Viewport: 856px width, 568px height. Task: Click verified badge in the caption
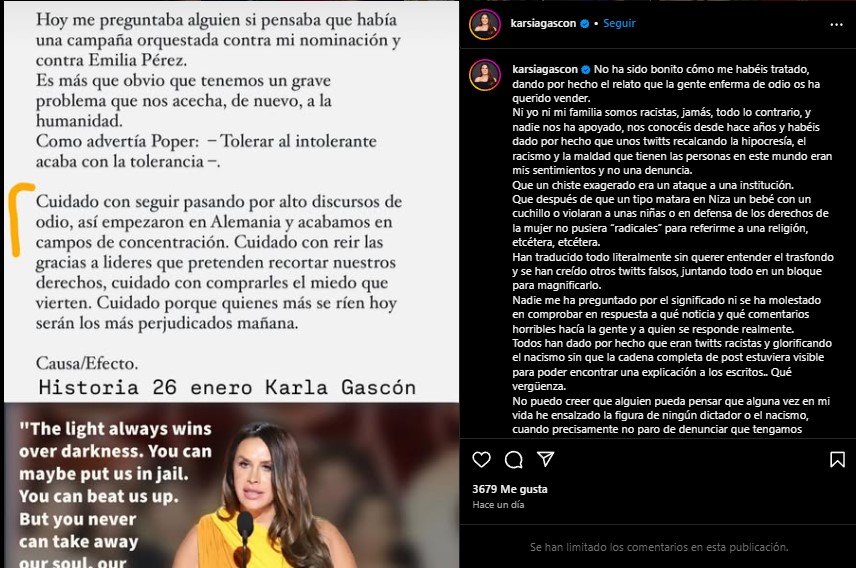click(x=586, y=69)
